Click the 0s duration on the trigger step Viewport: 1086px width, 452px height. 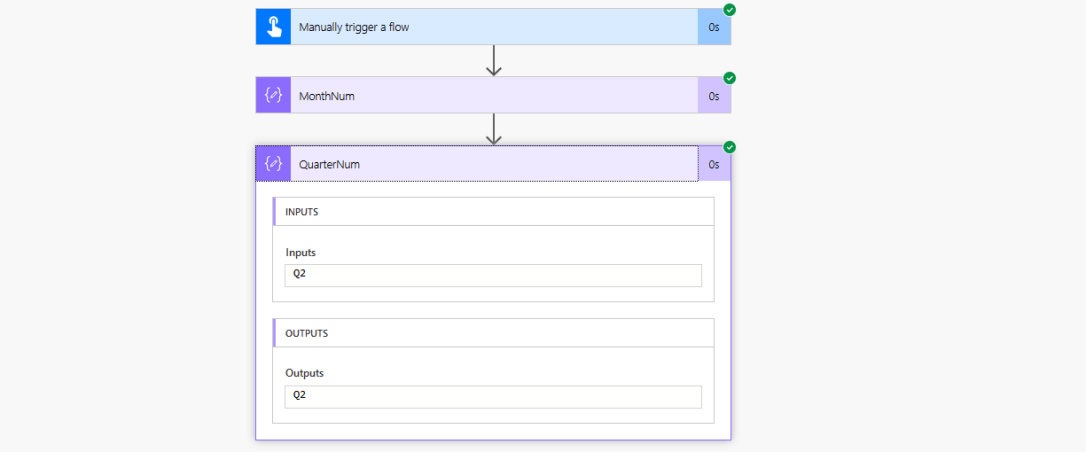coord(714,27)
